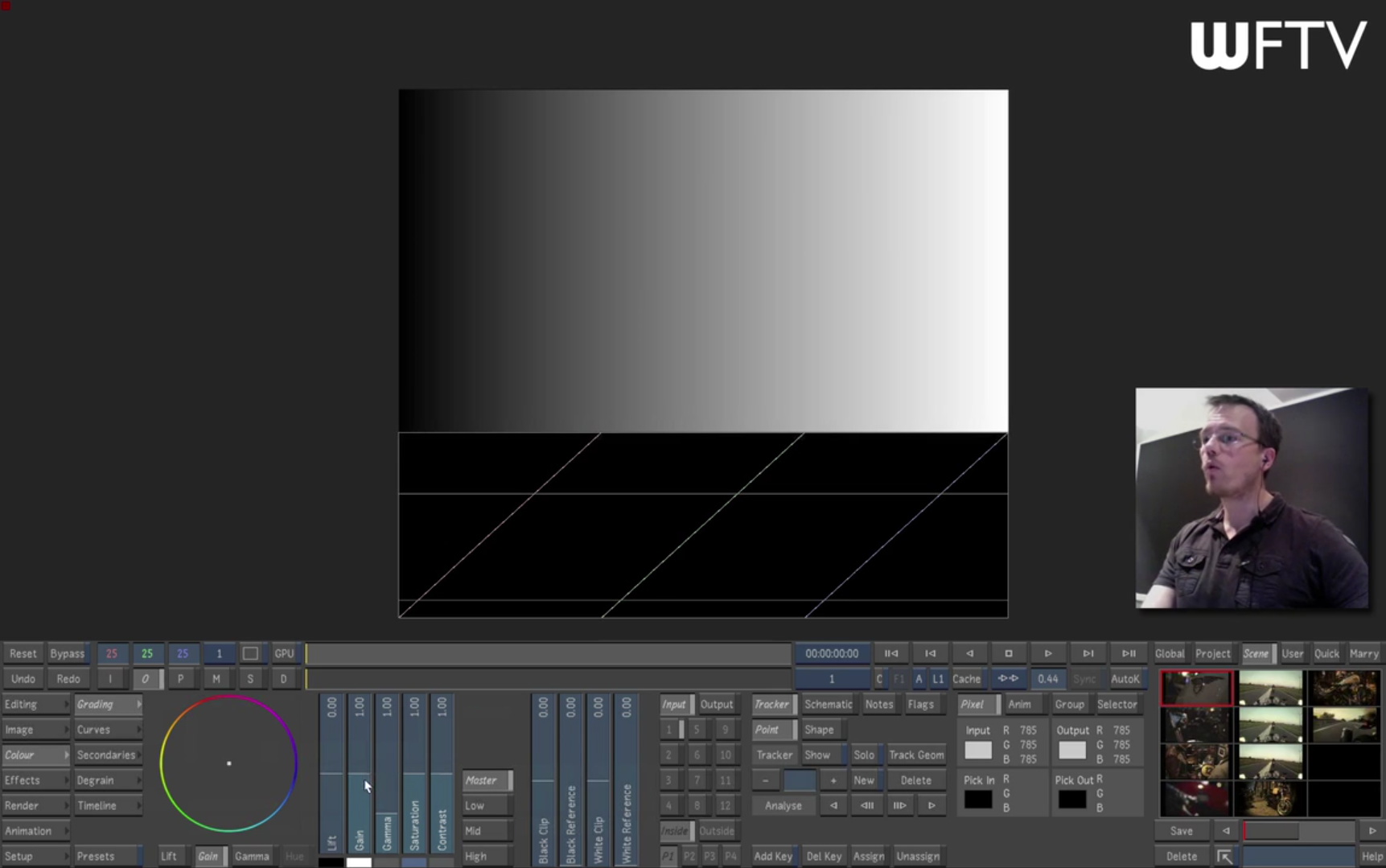Image resolution: width=1386 pixels, height=868 pixels.
Task: Start forward playback with the right-arrow transport button
Action: (1048, 653)
